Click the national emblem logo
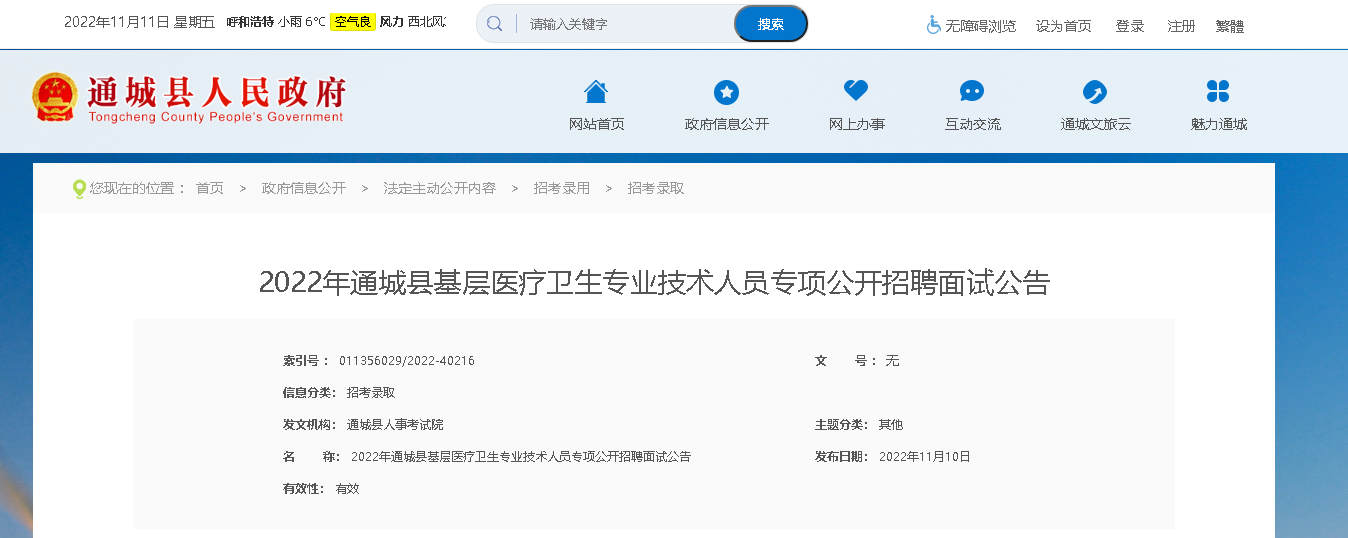This screenshot has width=1348, height=538. click(x=54, y=98)
